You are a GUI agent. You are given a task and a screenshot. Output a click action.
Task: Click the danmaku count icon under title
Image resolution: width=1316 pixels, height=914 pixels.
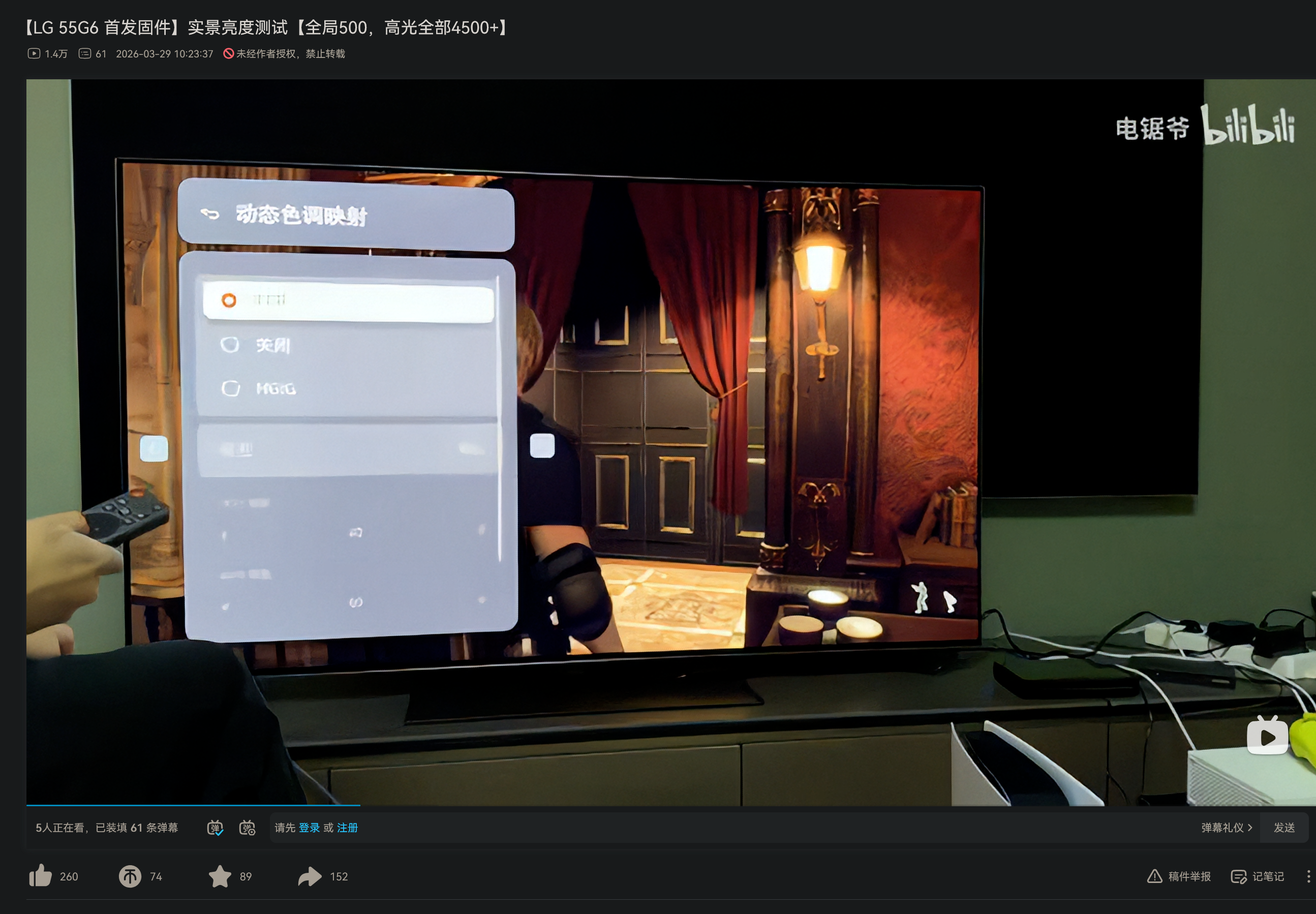coord(85,53)
